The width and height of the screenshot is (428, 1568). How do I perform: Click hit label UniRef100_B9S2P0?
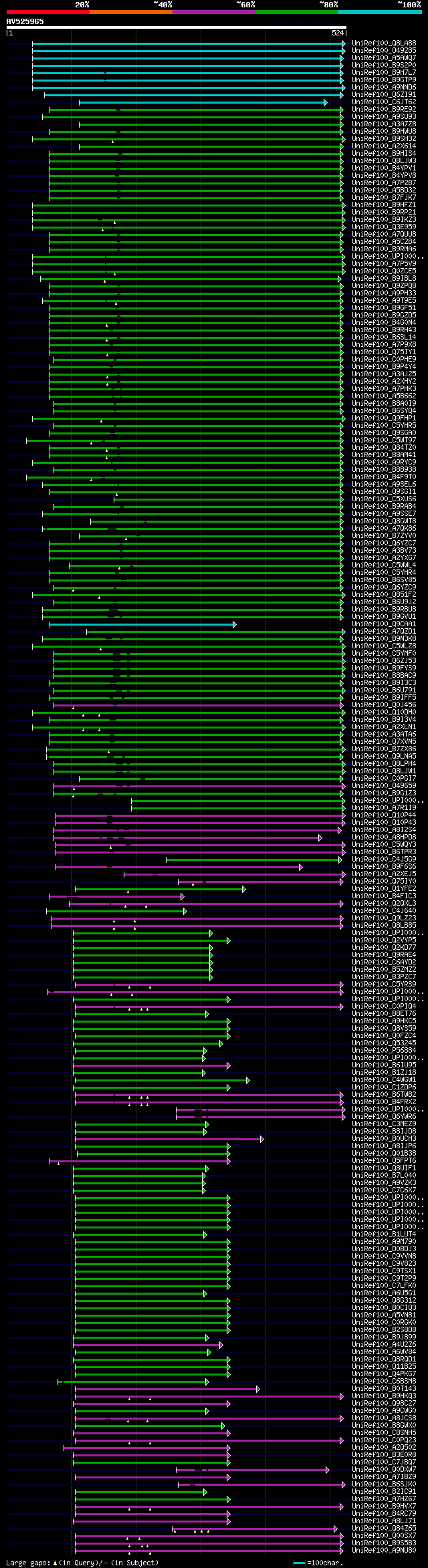(x=384, y=65)
